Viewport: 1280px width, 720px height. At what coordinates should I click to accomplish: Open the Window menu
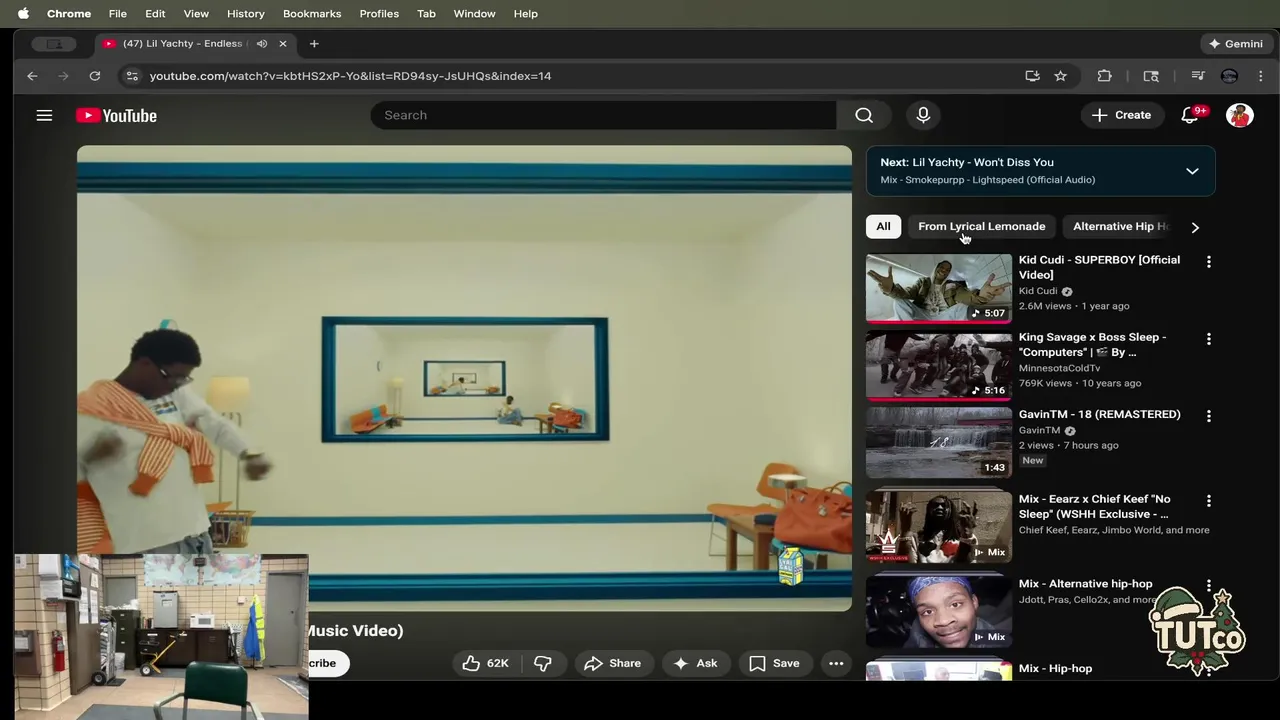474,14
